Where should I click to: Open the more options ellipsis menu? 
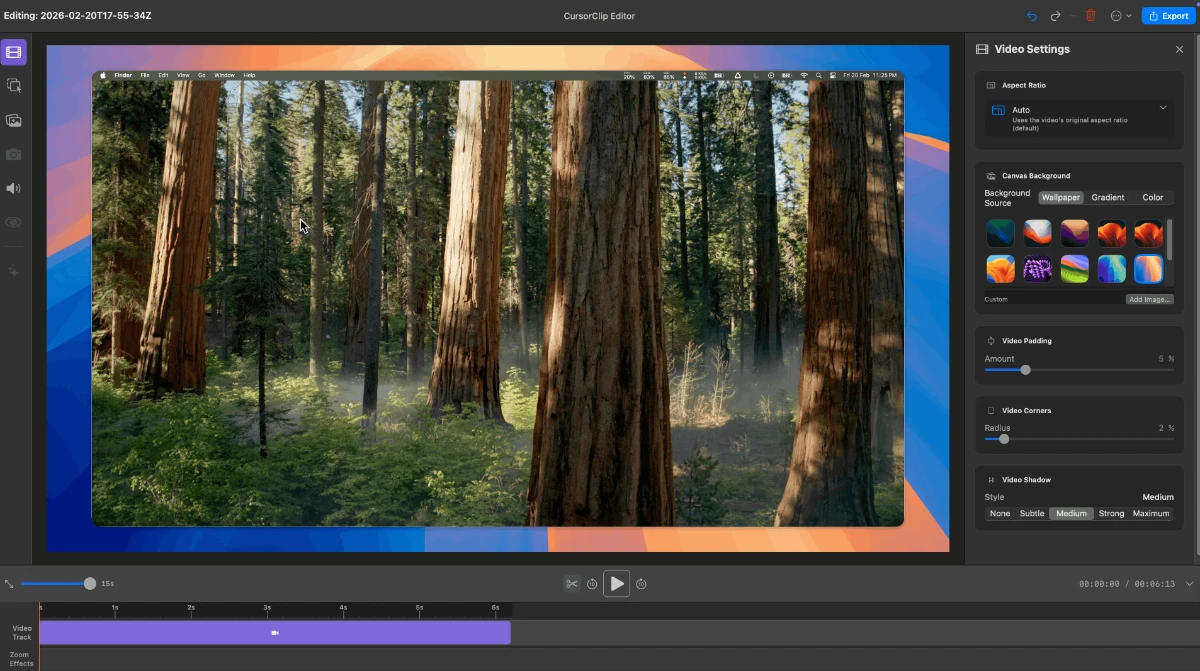(1117, 16)
